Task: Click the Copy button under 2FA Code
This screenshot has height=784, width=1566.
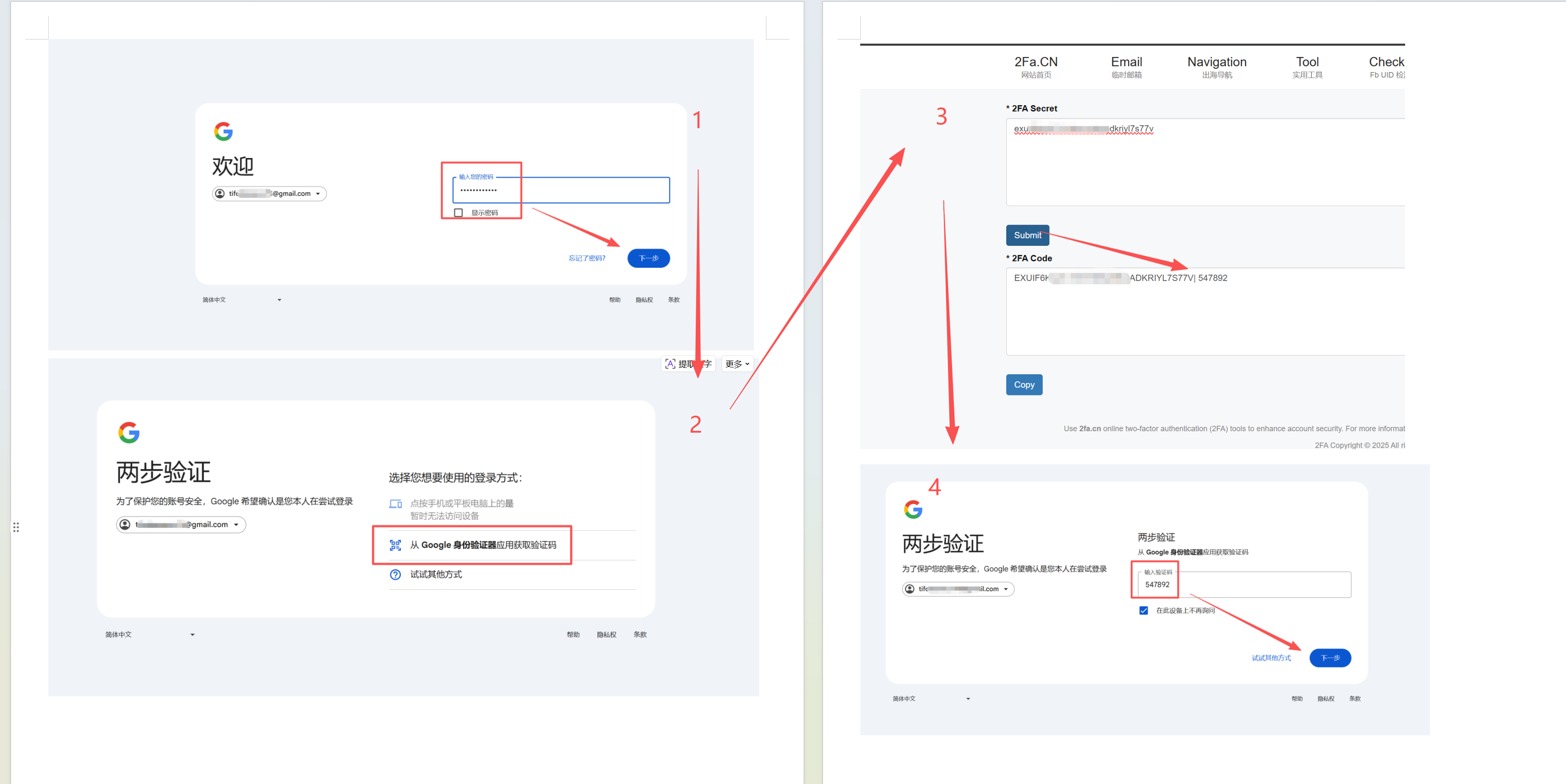Action: pyautogui.click(x=1024, y=385)
